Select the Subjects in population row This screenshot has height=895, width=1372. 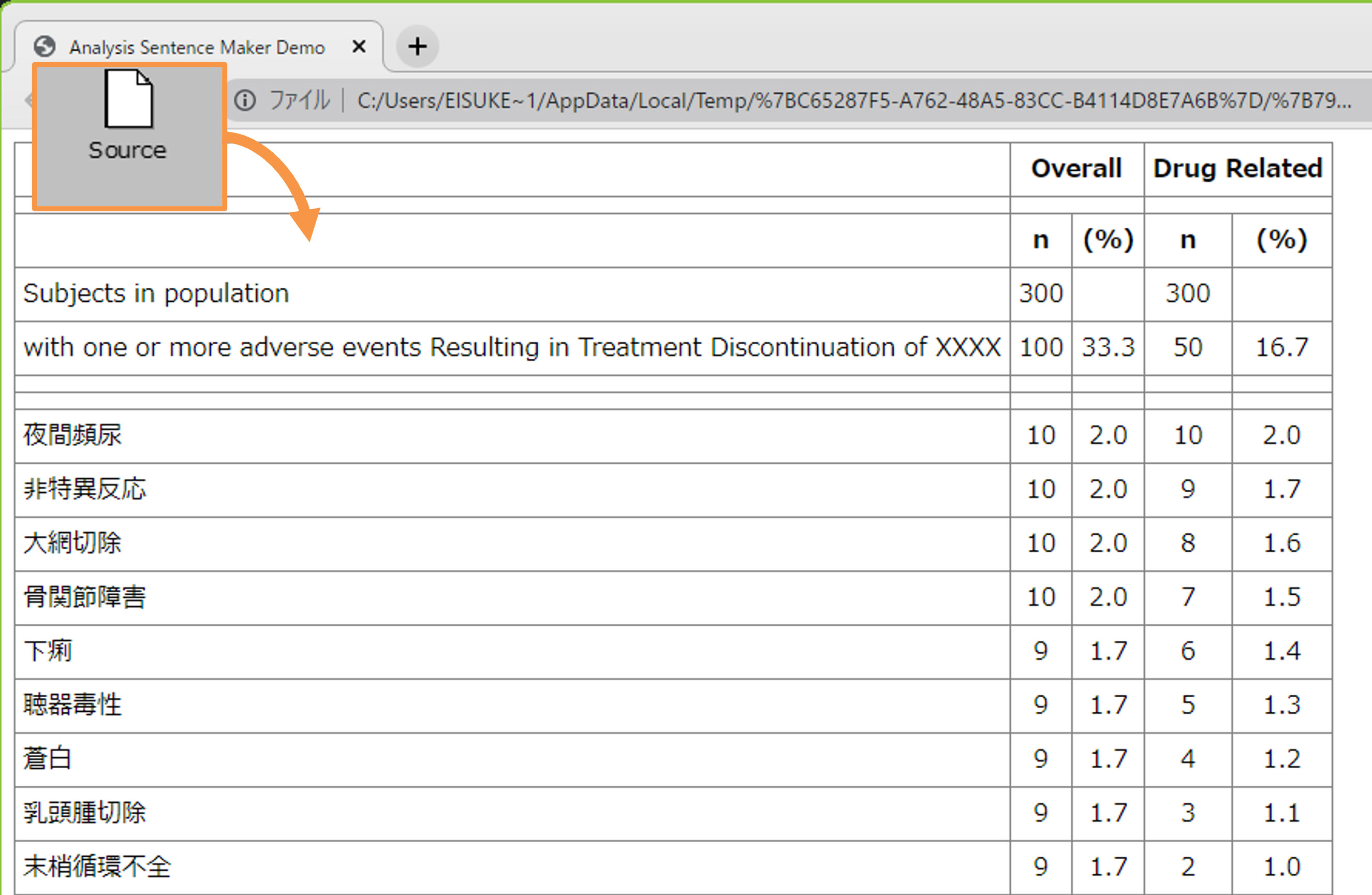pos(156,294)
